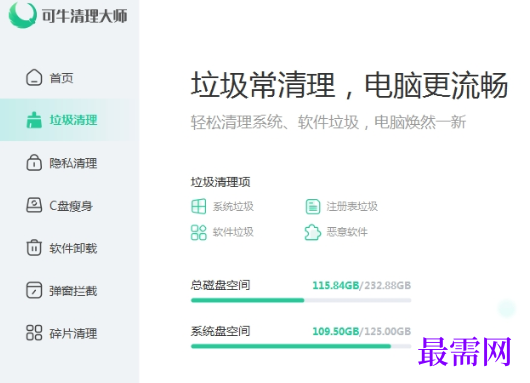Go to 隐私清理 in the sidebar
530x383 pixels.
69,163
